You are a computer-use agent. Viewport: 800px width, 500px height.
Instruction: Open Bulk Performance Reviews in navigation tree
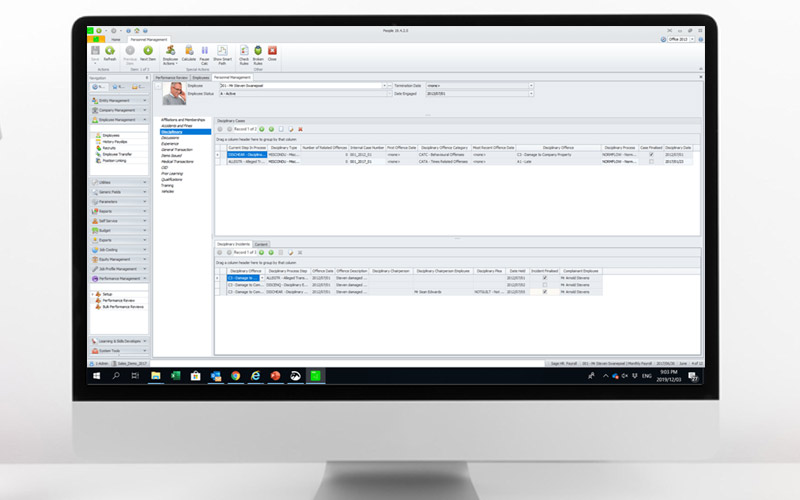pos(123,307)
